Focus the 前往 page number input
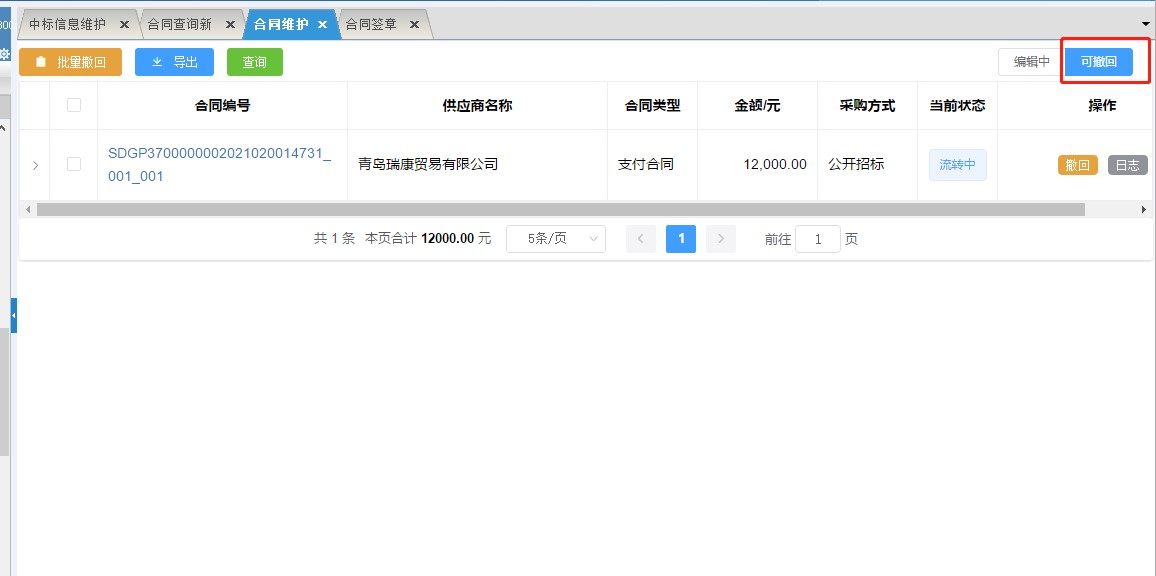 click(x=818, y=239)
